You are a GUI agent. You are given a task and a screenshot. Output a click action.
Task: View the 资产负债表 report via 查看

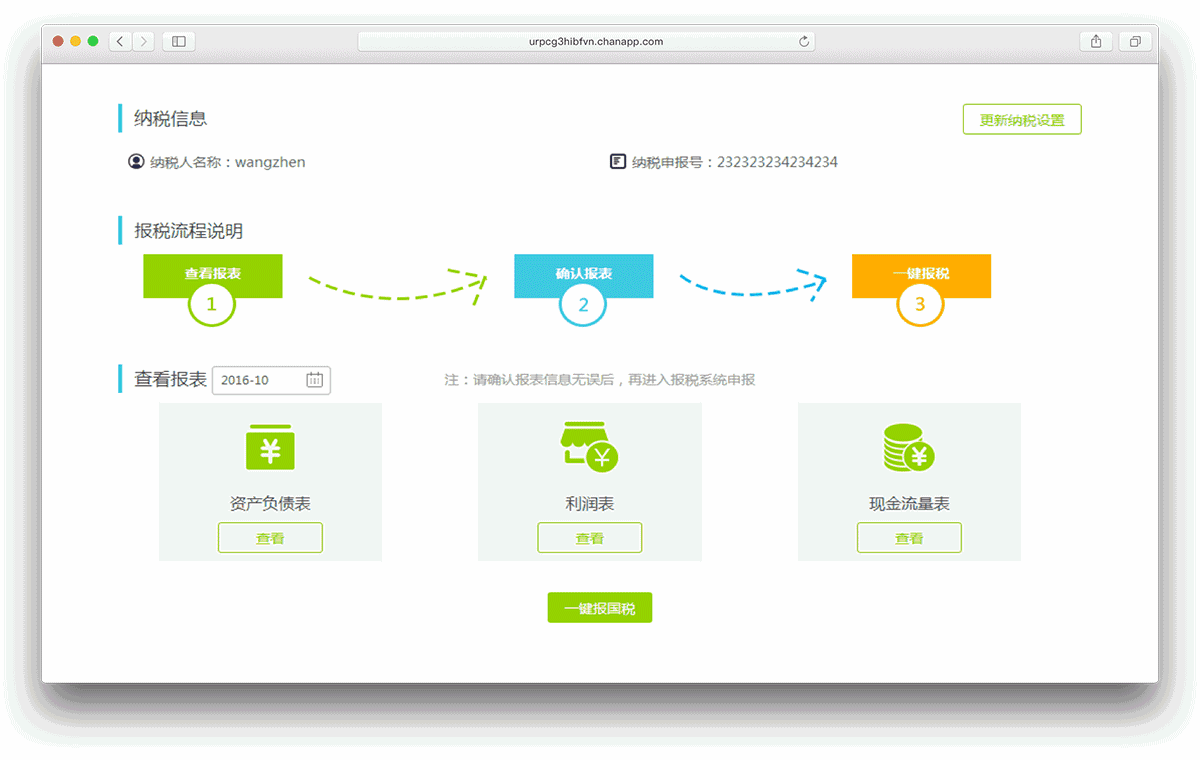[x=270, y=538]
